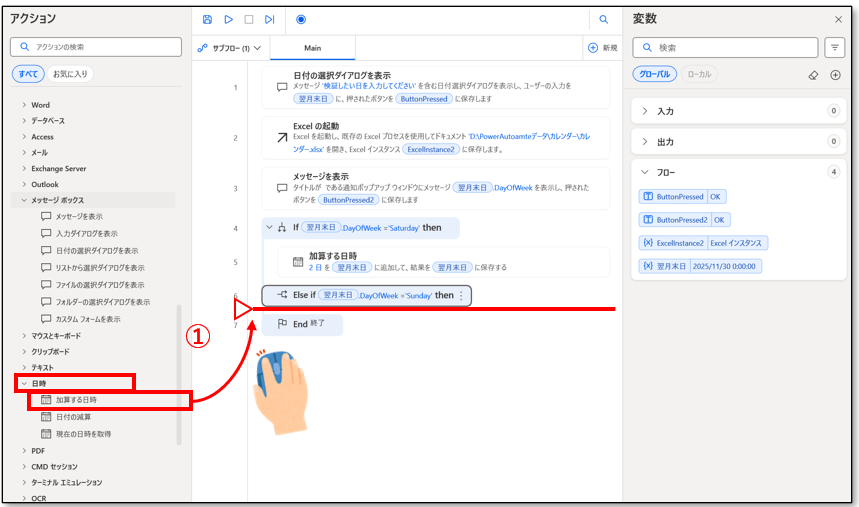859x507 pixels.
Task: Click the Stop square icon in toolbar
Action: pyautogui.click(x=249, y=19)
